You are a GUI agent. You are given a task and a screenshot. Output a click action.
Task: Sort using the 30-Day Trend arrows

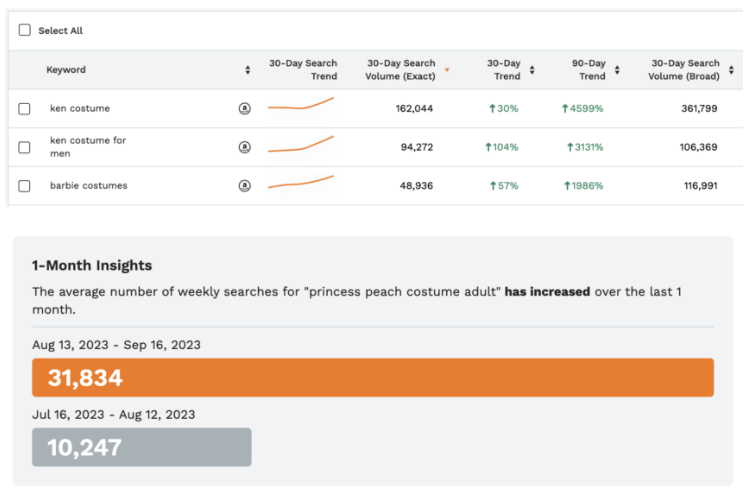click(532, 70)
